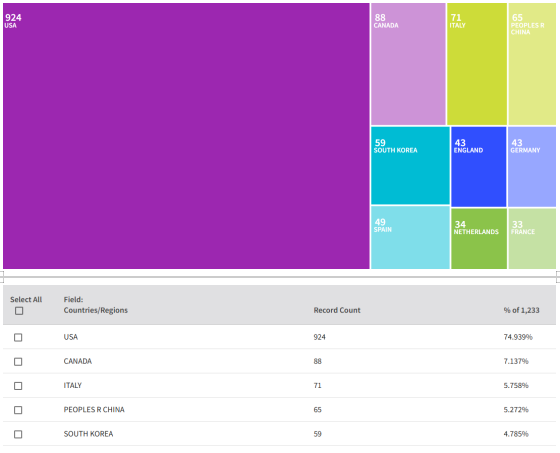Click the Countries/Regions field header
This screenshot has height=453, width=560.
point(96,310)
